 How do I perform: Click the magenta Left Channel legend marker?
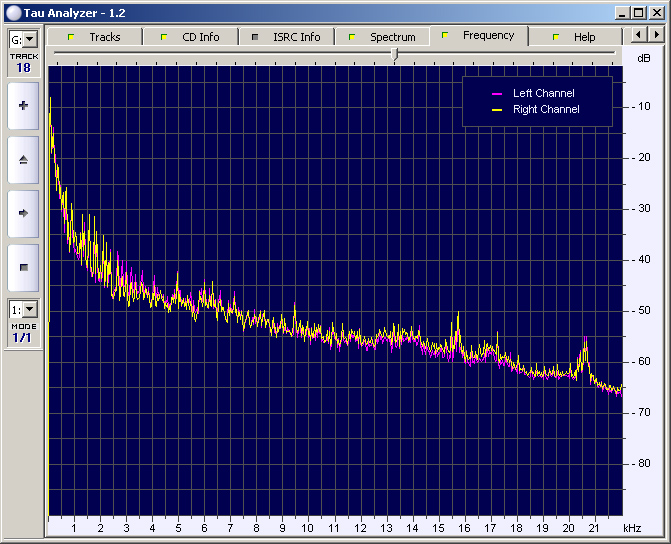[x=495, y=94]
